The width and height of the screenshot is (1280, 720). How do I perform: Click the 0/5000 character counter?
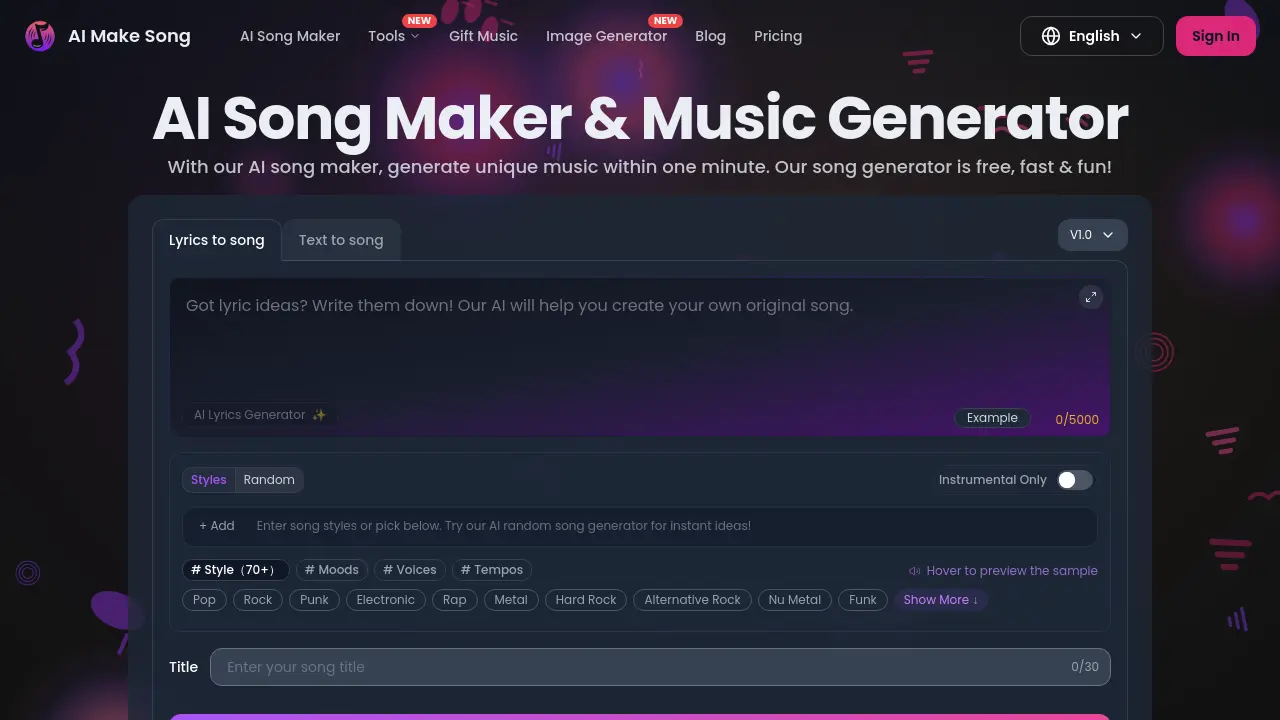(1077, 420)
